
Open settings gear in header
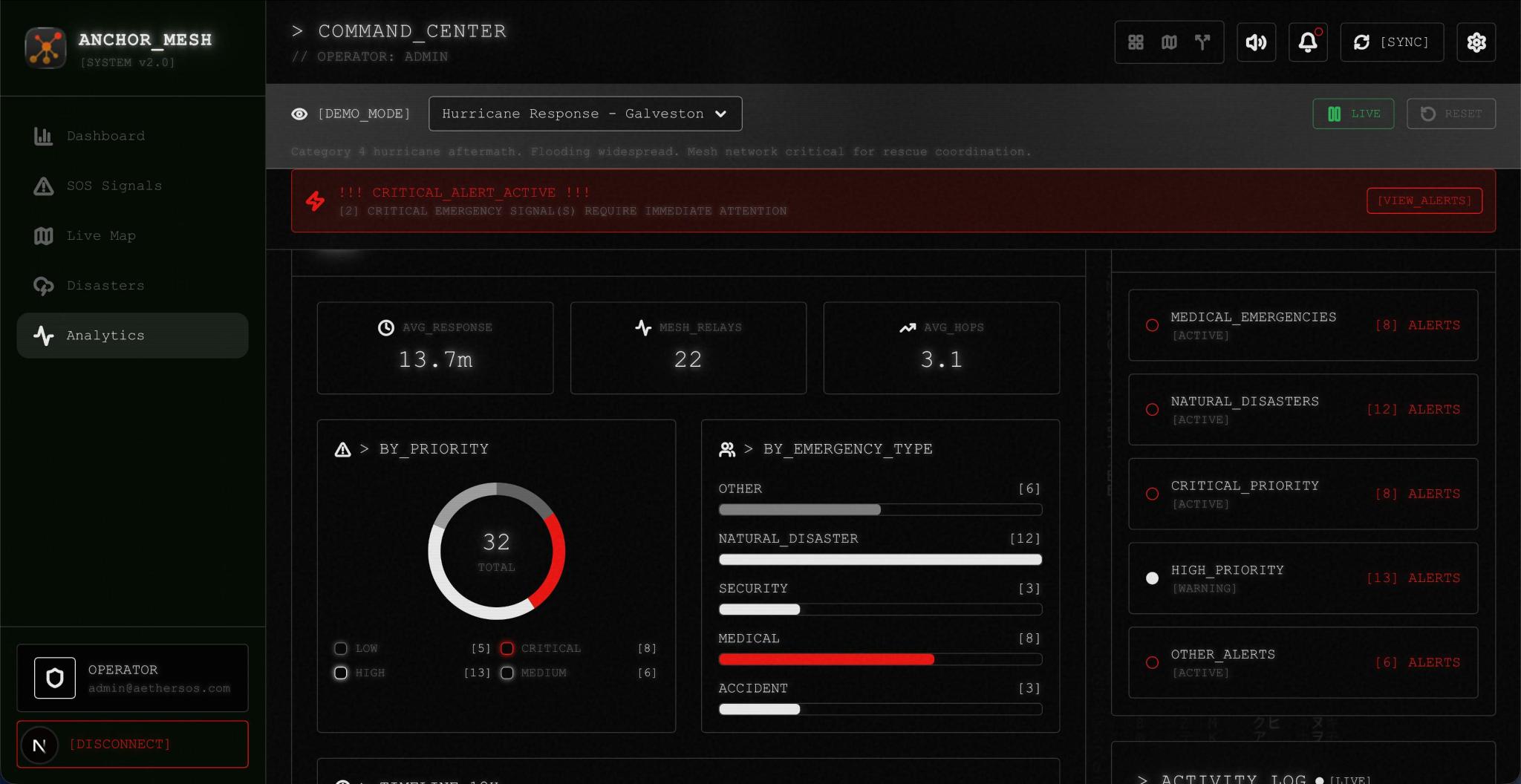pos(1476,42)
